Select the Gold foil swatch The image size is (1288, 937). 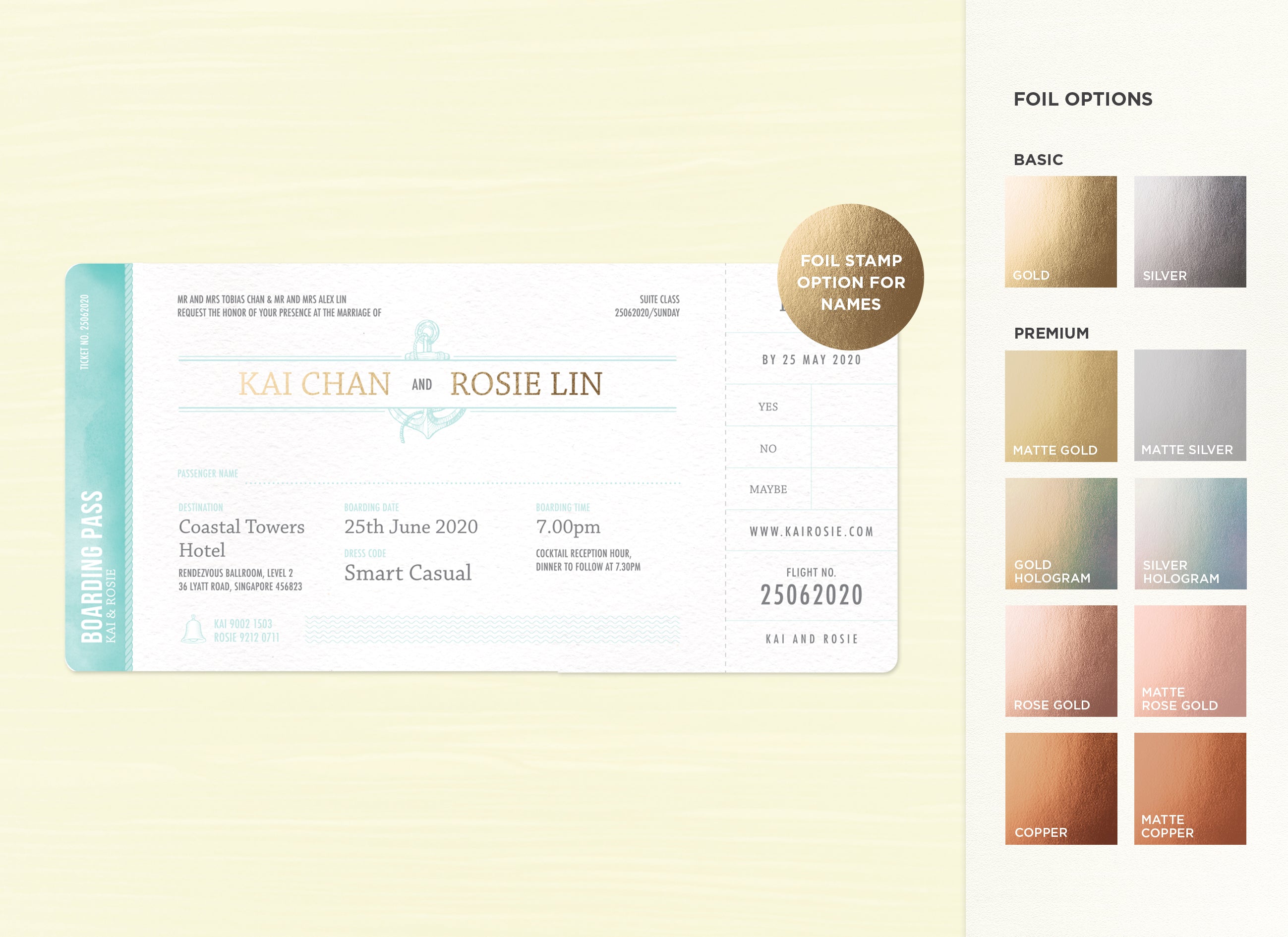click(x=1060, y=231)
